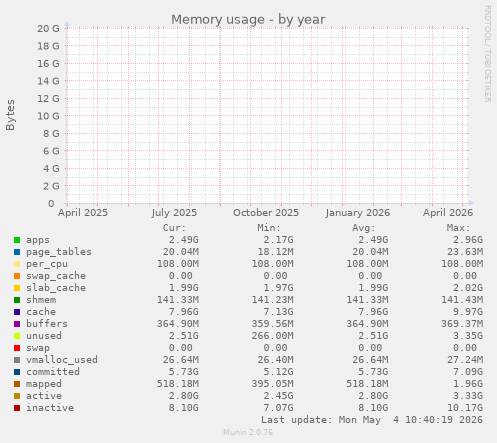Image resolution: width=497 pixels, height=443 pixels.
Task: Click the 'October 2025' x-axis label
Action: point(266,213)
